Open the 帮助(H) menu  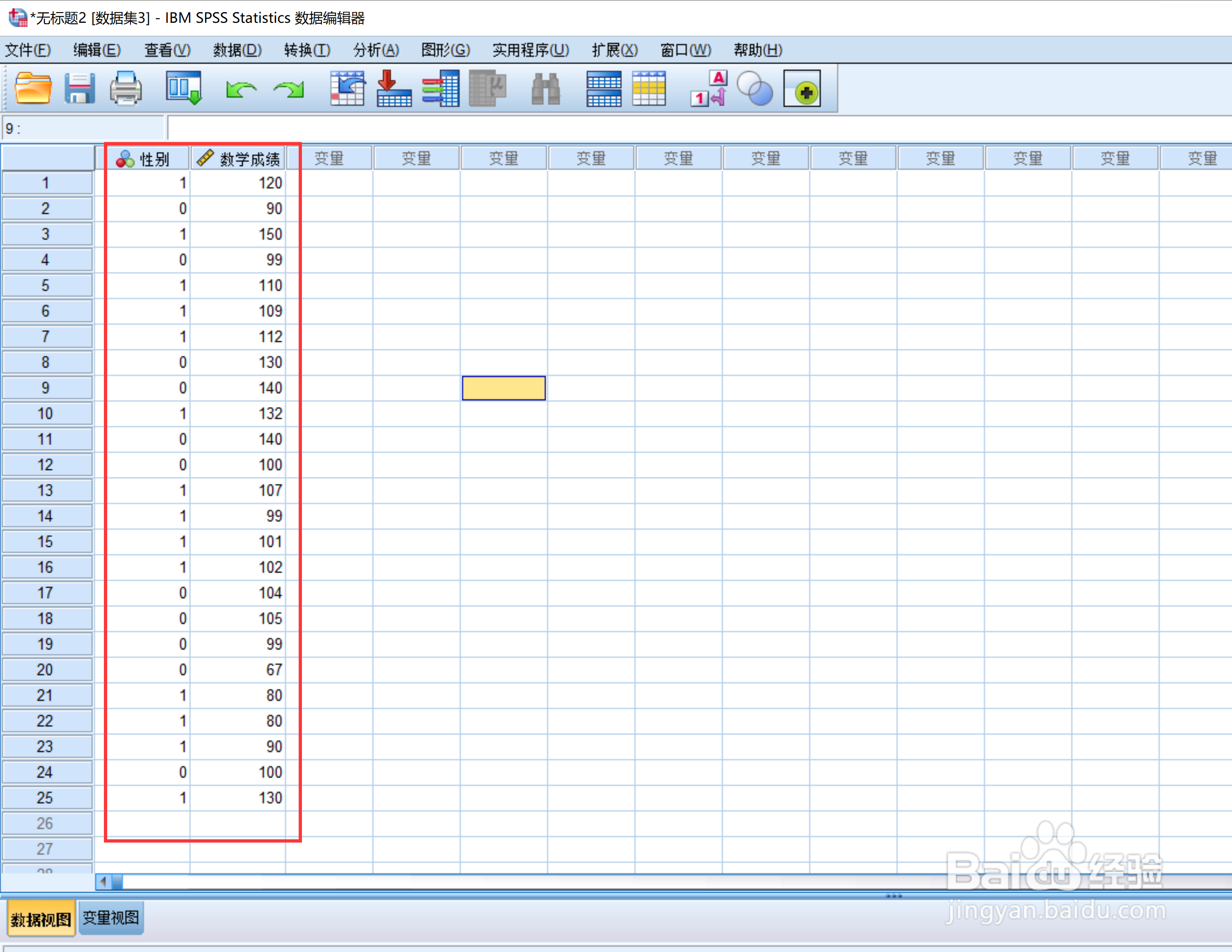(x=758, y=50)
